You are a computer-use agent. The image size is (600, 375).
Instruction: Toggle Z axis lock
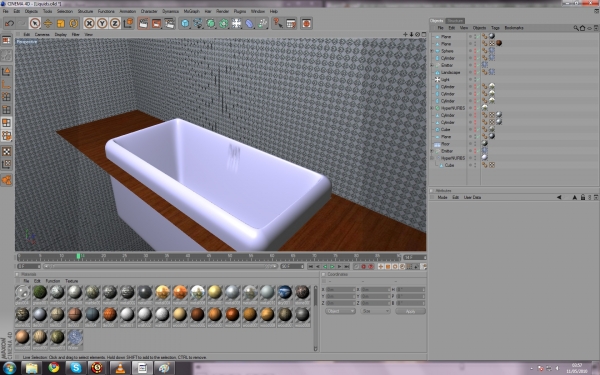tap(115, 24)
